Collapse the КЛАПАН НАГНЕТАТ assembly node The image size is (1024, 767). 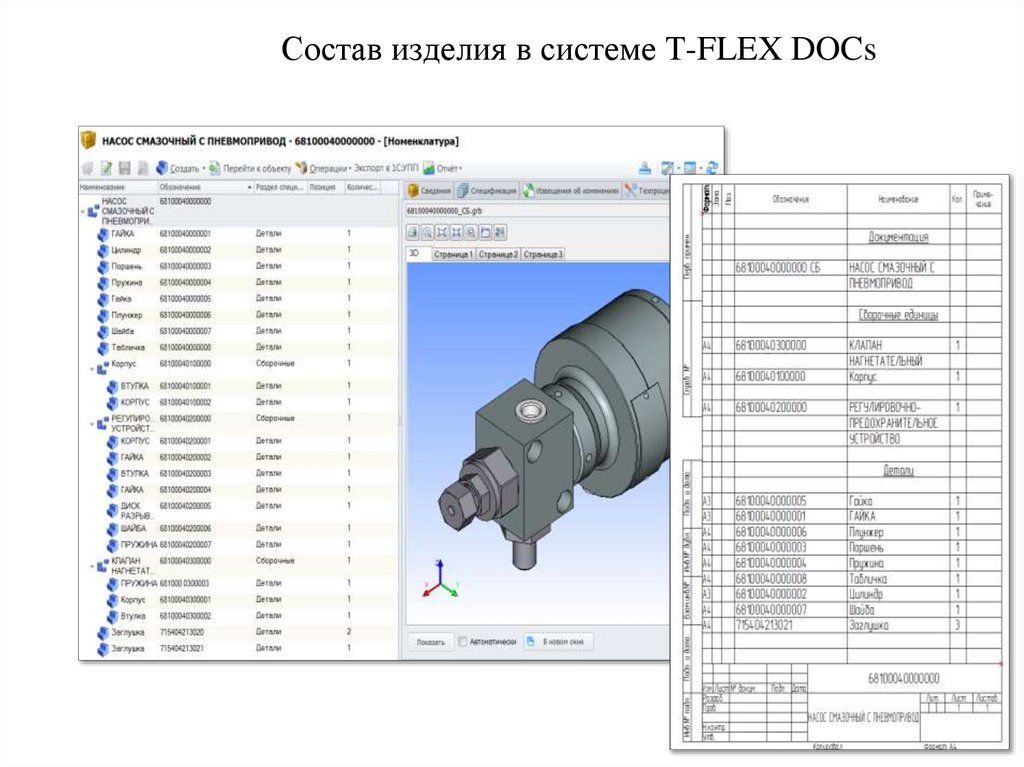pyautogui.click(x=92, y=566)
